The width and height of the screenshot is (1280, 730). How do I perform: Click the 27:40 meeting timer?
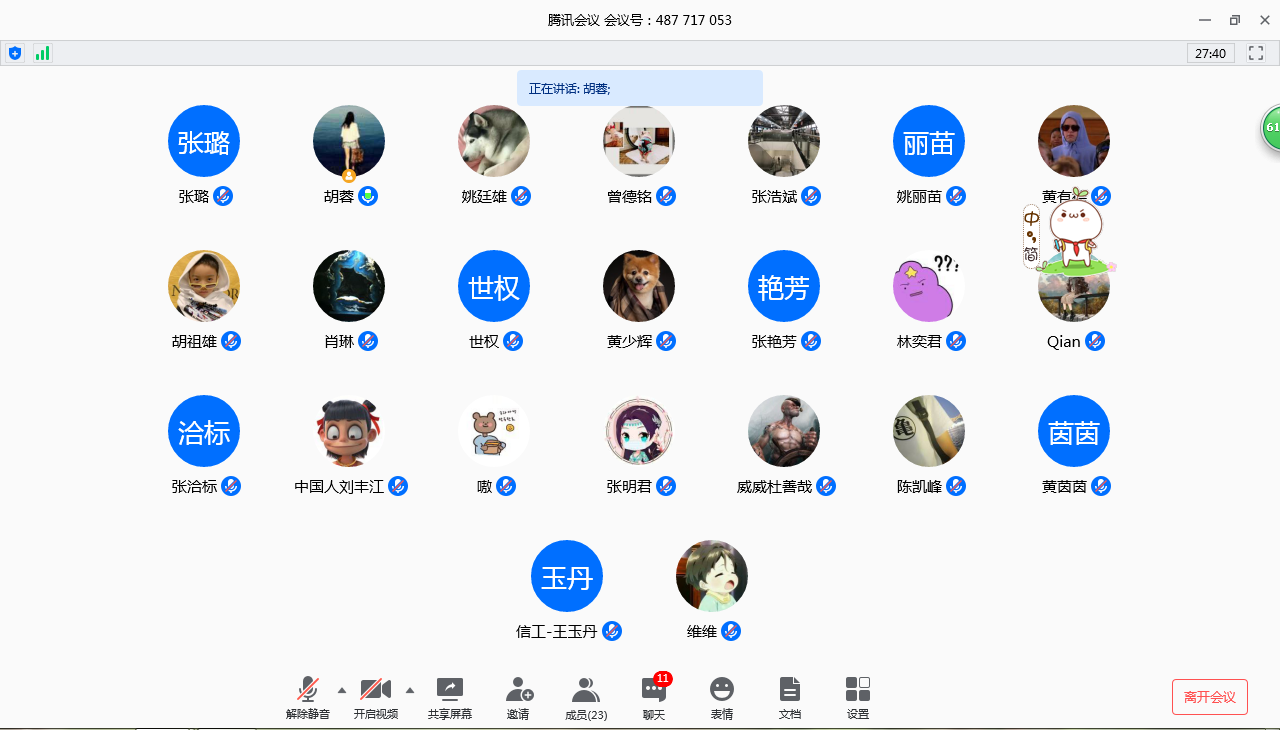tap(1211, 53)
